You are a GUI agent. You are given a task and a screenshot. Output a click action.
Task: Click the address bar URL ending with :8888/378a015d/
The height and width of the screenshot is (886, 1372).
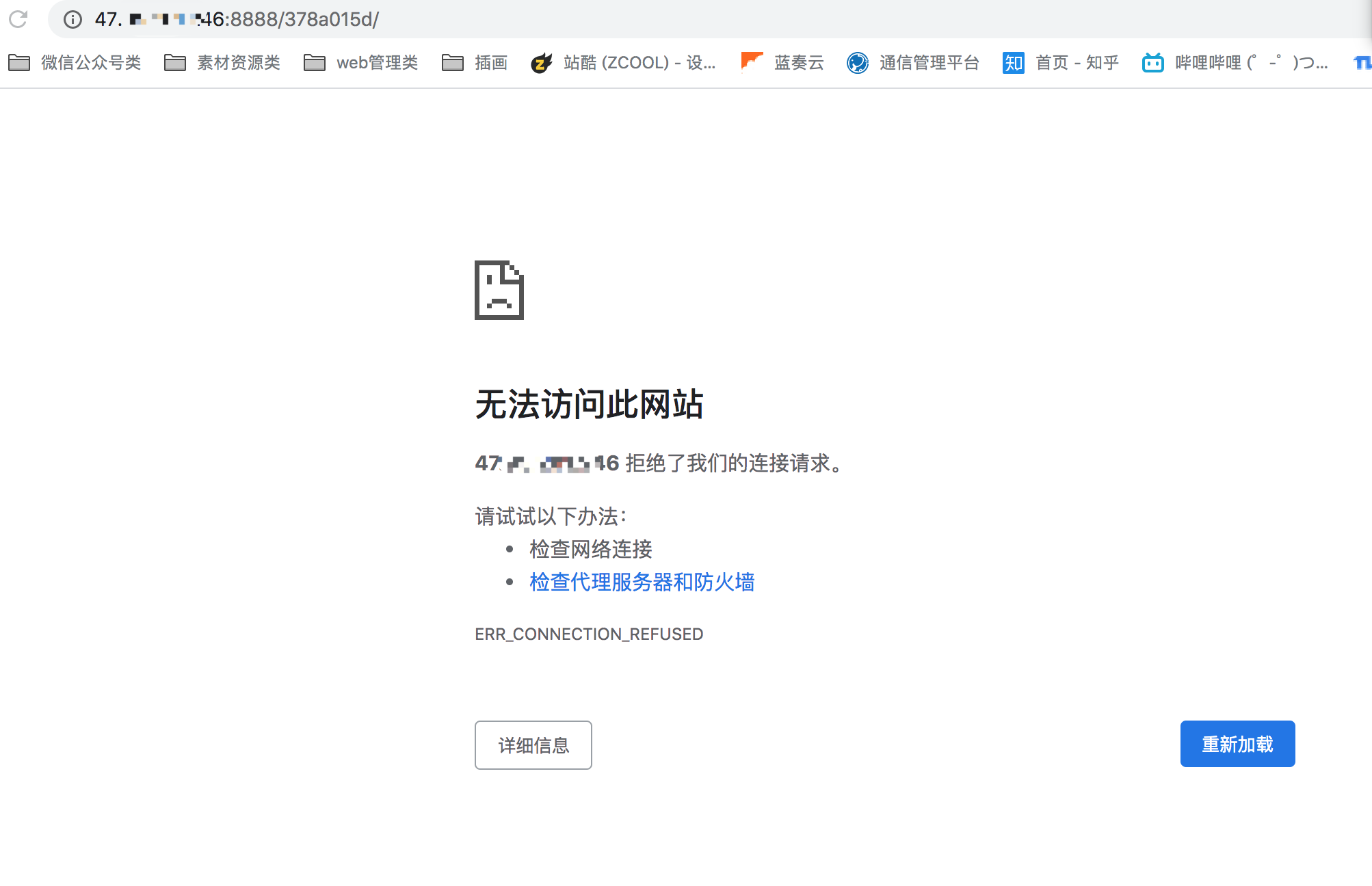(x=237, y=19)
